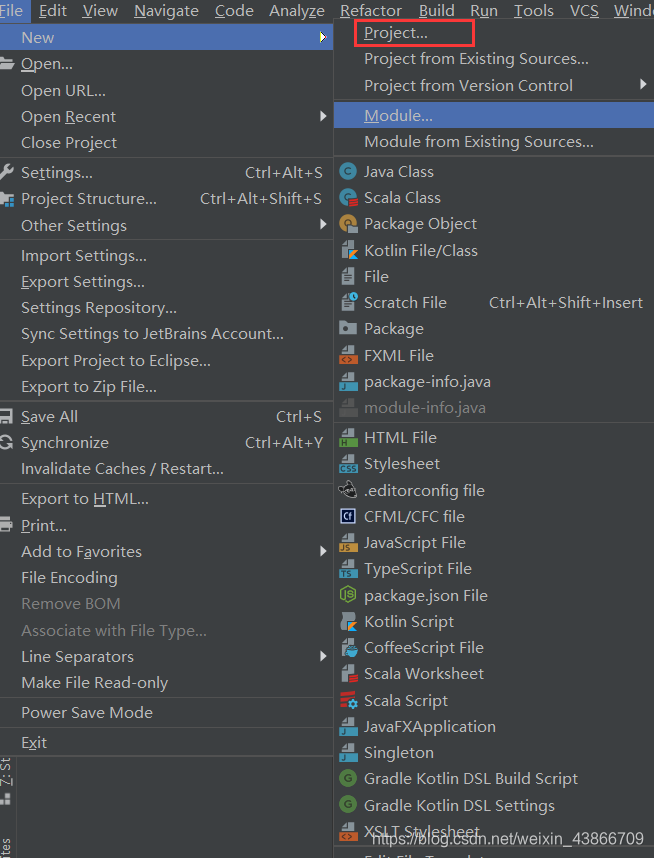Click the Scala Class icon
The height and width of the screenshot is (858, 654).
click(348, 198)
